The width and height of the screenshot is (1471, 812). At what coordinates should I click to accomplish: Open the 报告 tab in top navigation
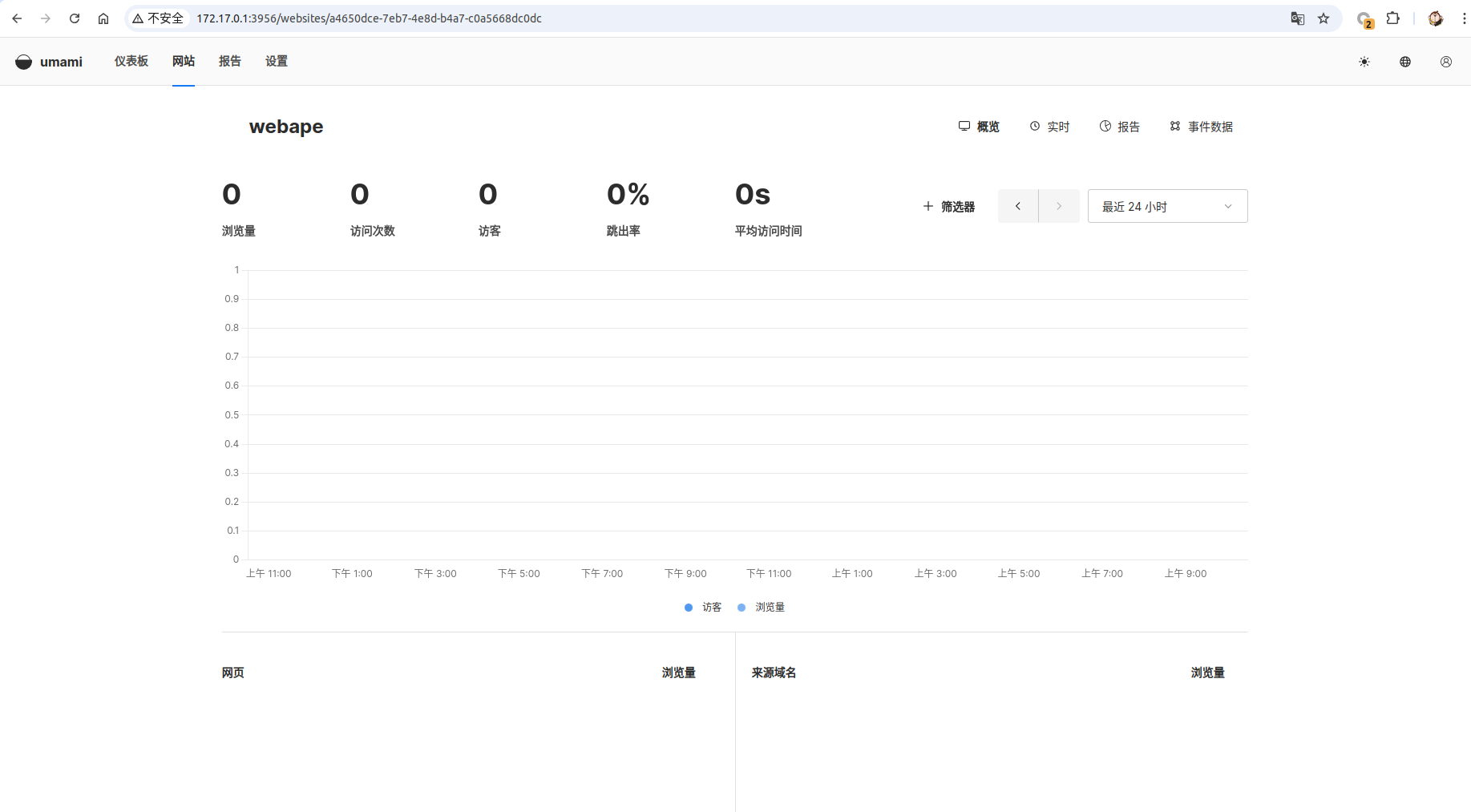pos(230,61)
